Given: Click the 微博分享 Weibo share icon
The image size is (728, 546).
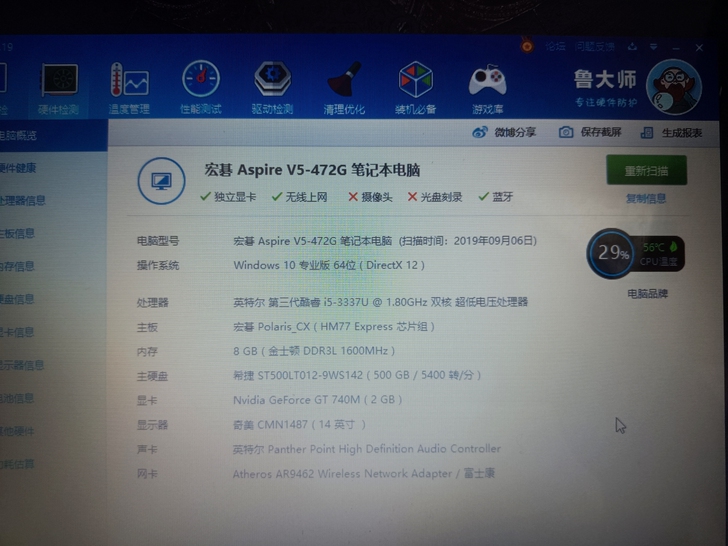Looking at the screenshot, I should 480,132.
